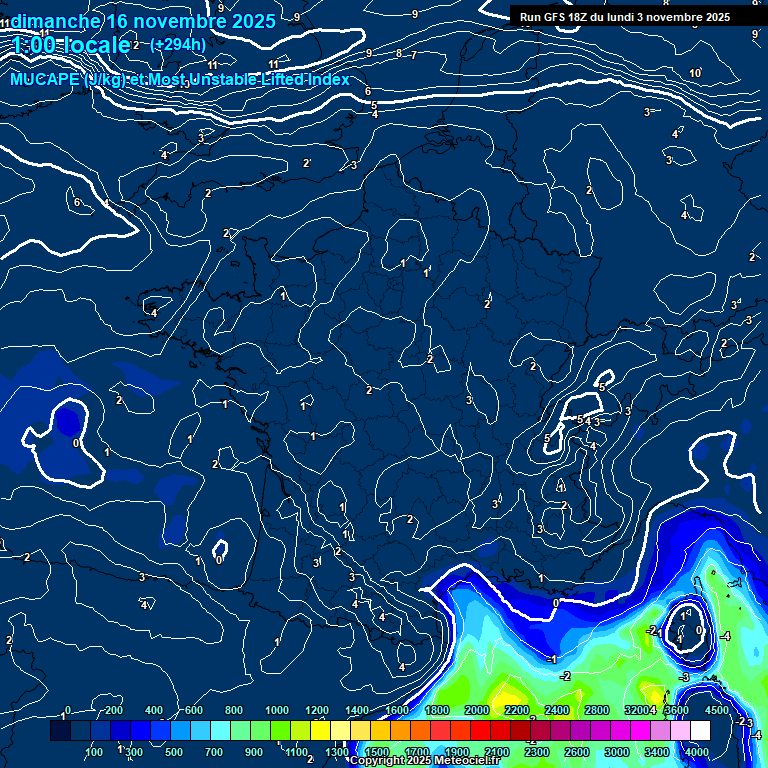
Task: Click the darkest navy swatch starting the legend
Action: tap(60, 730)
